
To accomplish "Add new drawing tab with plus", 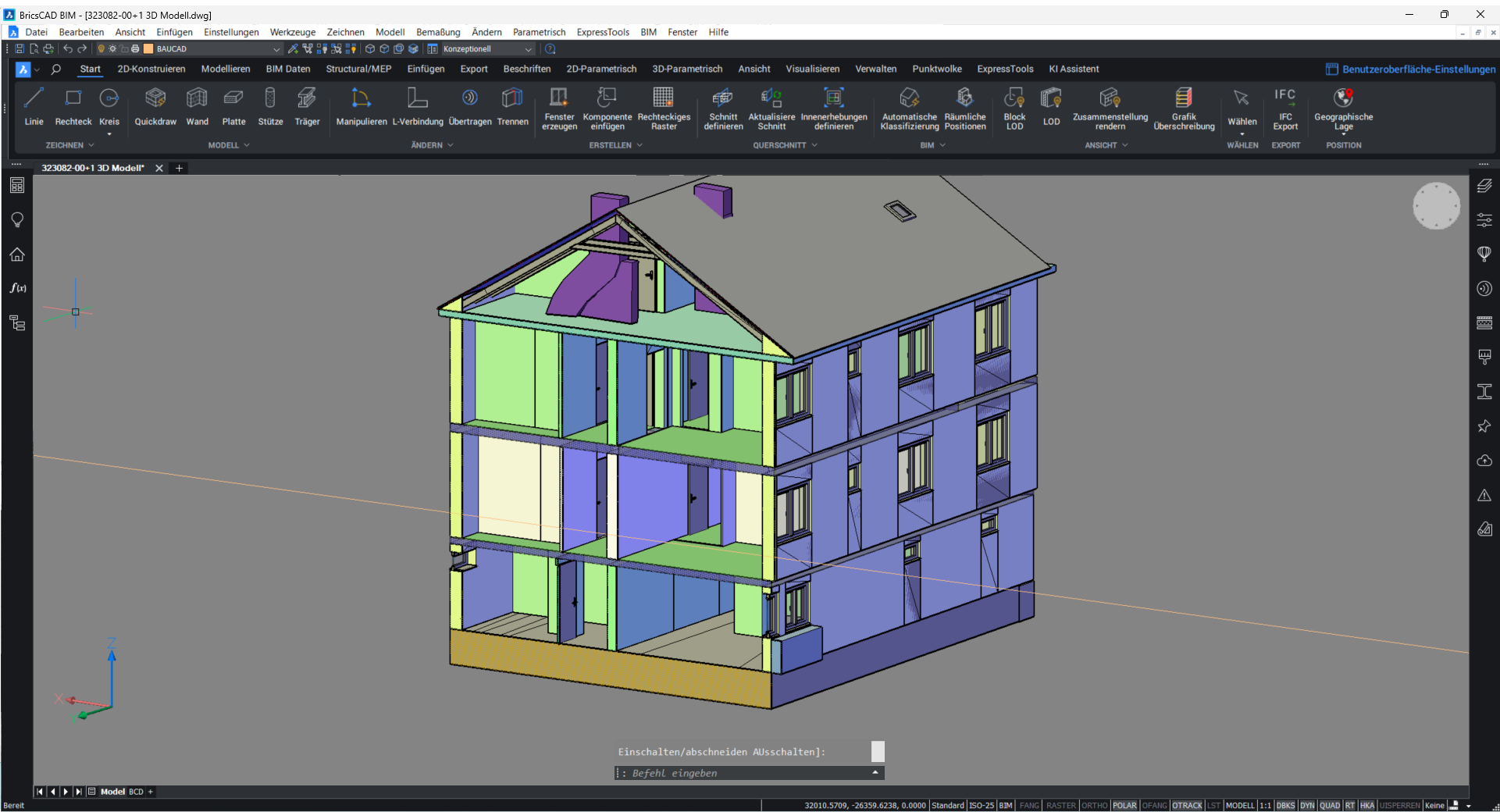I will click(x=179, y=168).
